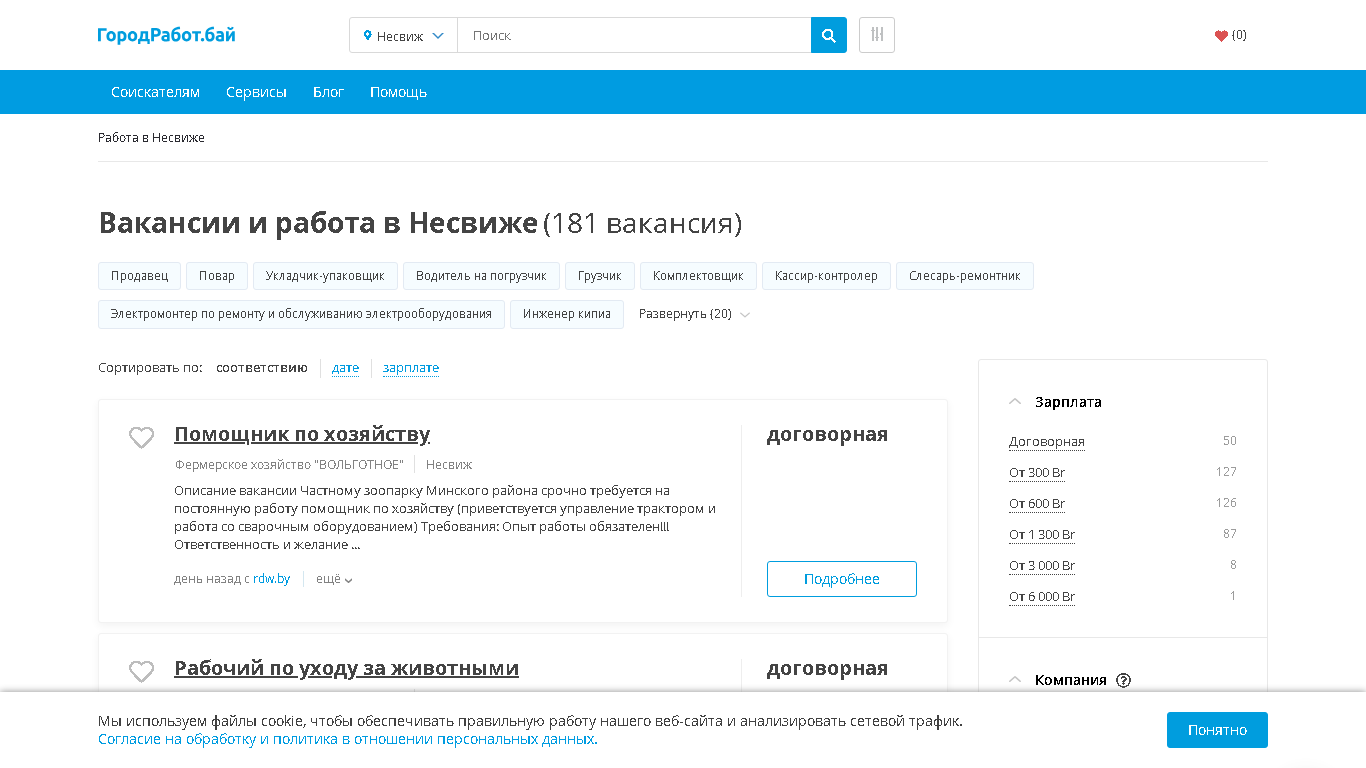
Task: Open the Соискателям menu
Action: (x=155, y=92)
